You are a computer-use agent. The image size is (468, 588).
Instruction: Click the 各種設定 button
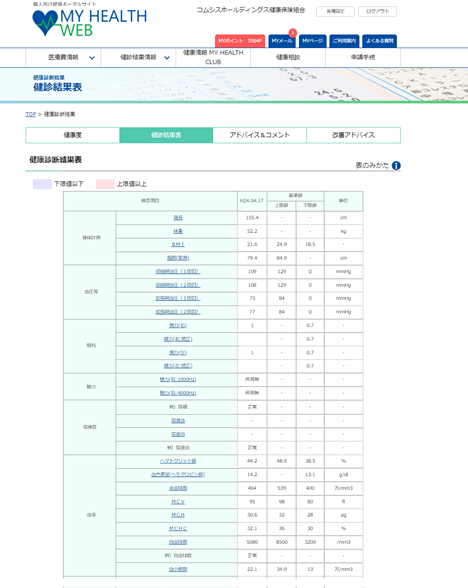(x=335, y=11)
